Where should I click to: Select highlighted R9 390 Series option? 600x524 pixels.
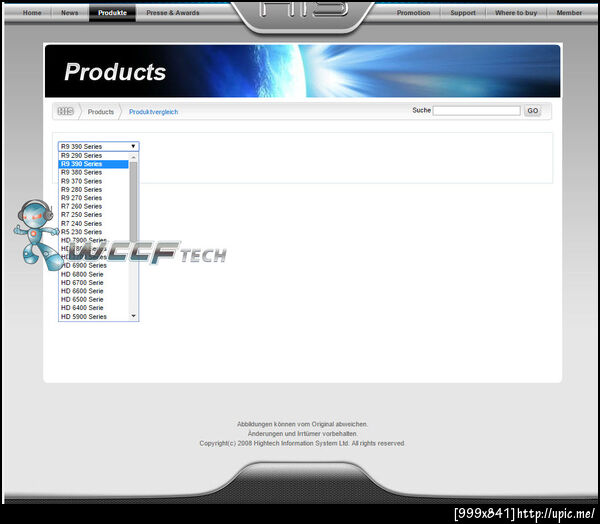pos(94,164)
